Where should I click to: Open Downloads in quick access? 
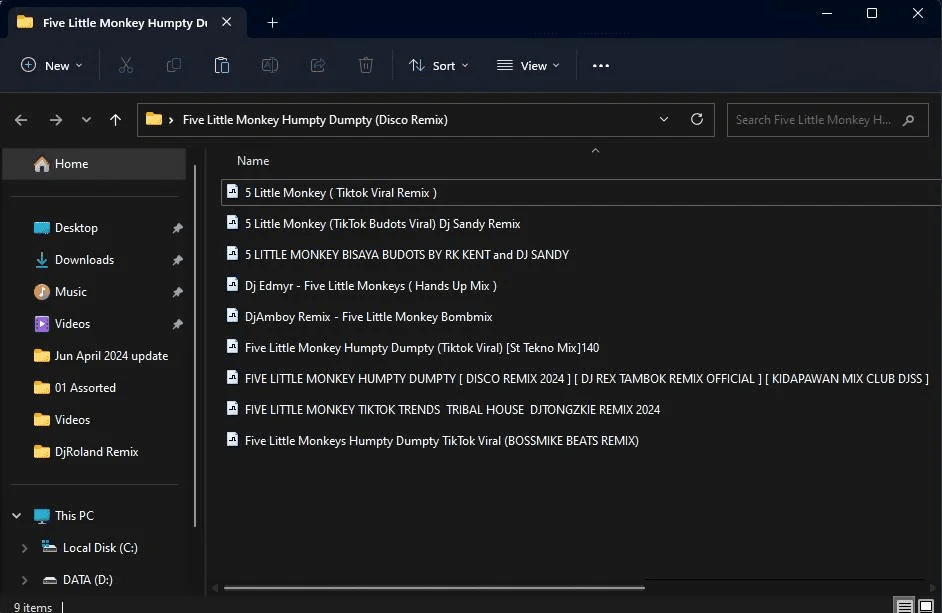pos(84,260)
